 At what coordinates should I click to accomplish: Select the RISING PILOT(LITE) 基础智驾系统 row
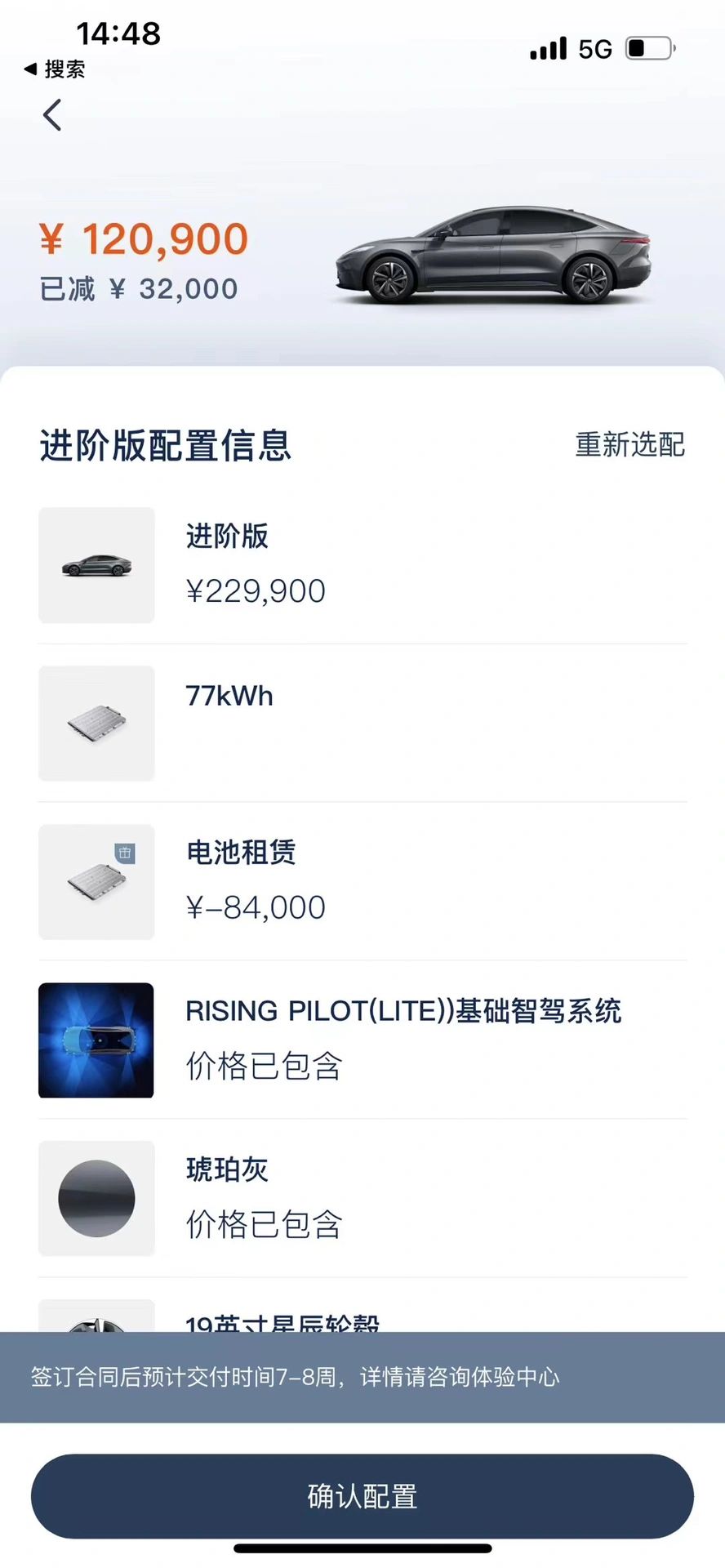click(x=403, y=1012)
